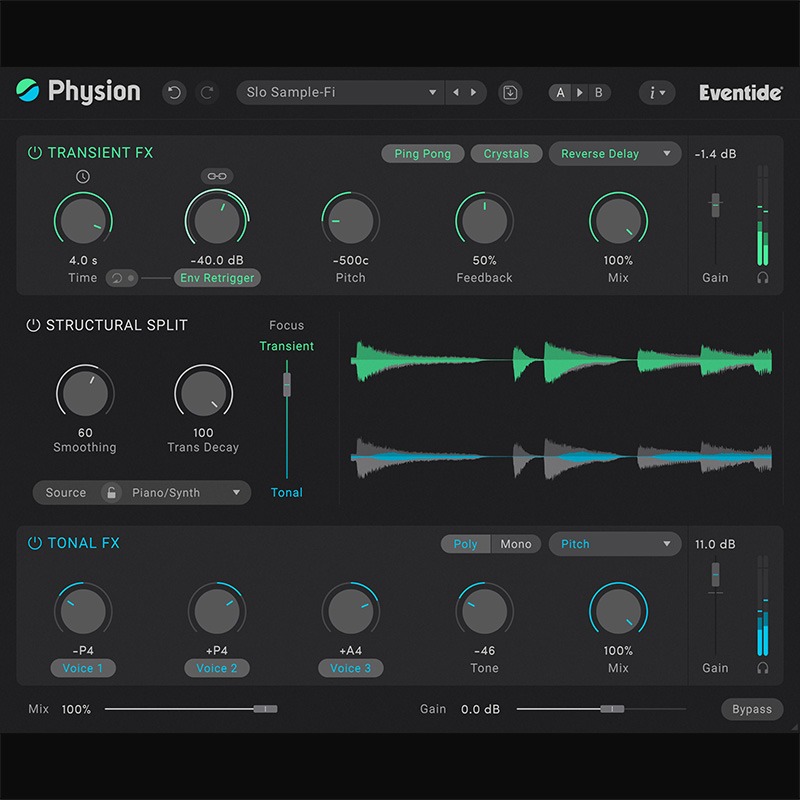Screen dimensions: 800x800
Task: Save the current preset
Action: click(x=510, y=92)
